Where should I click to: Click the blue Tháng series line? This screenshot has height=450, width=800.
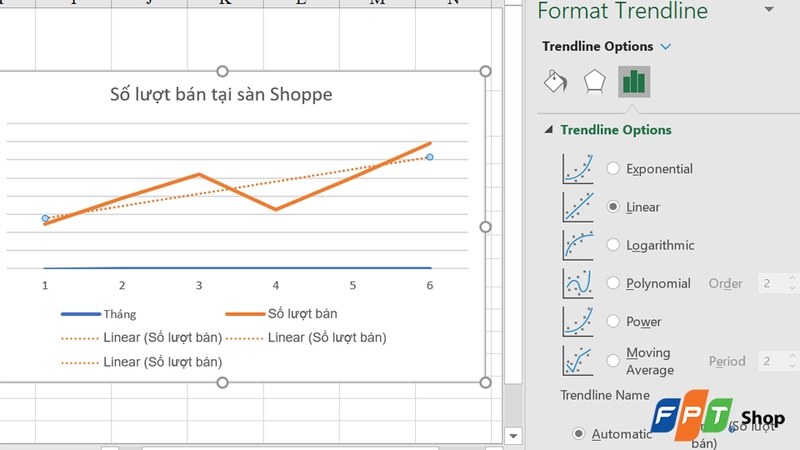[x=237, y=267]
